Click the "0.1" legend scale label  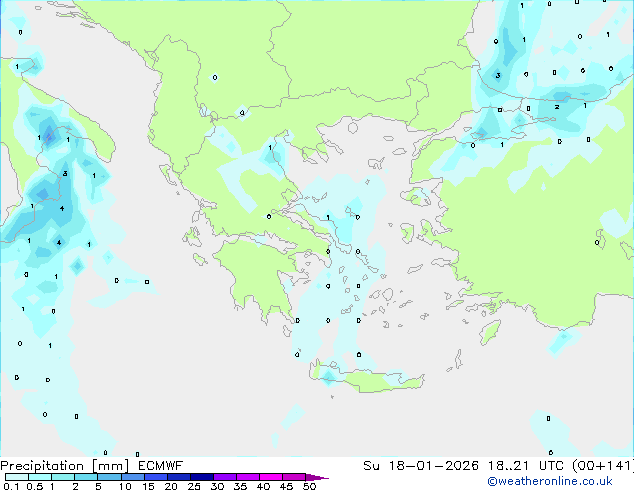pyautogui.click(x=11, y=486)
